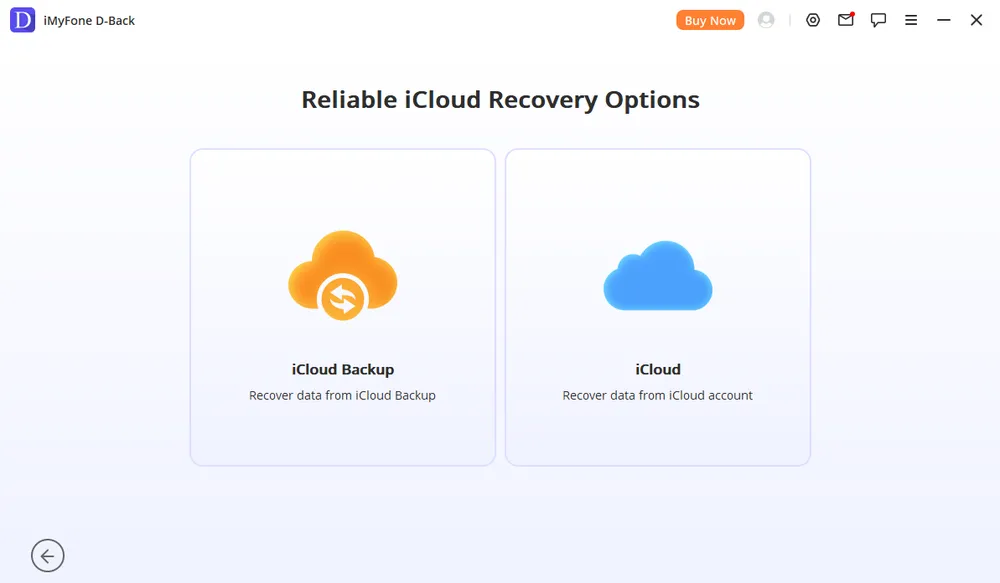Screen dimensions: 1000x583
Task: Click the 'Recover data from iCloud Backup' text
Action: [x=342, y=395]
